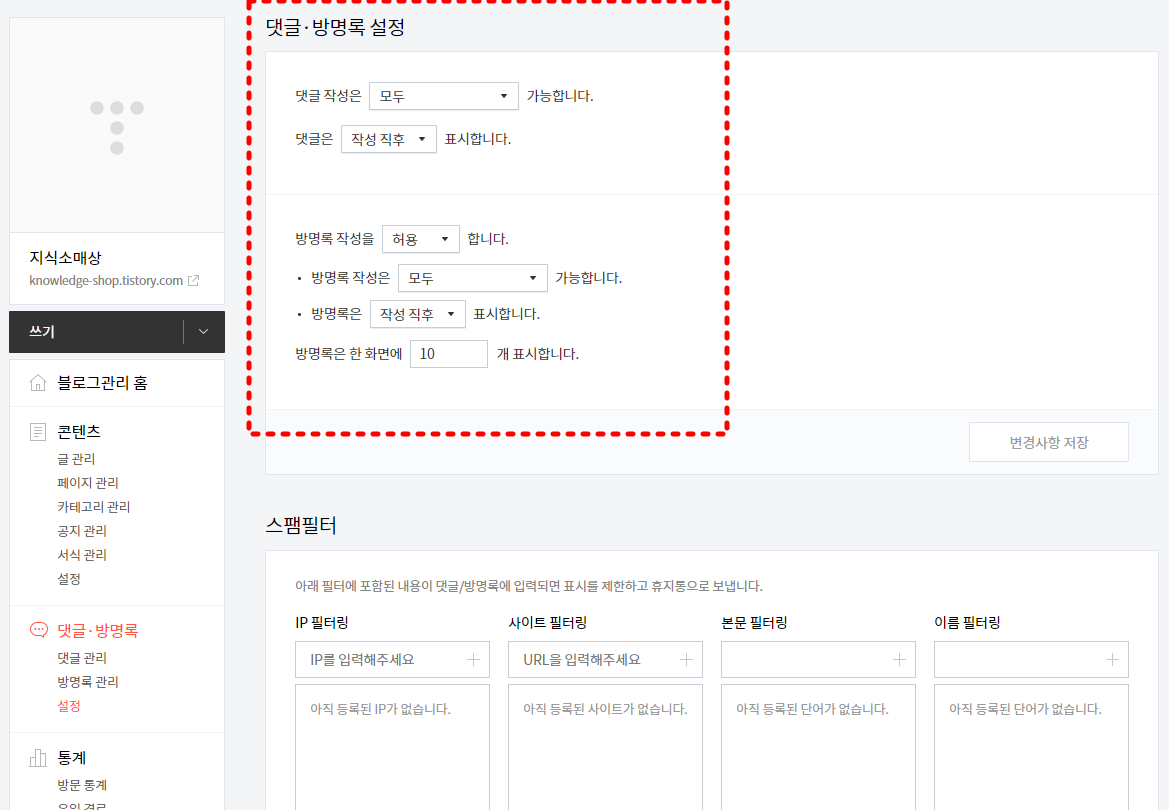Click the guestbook count field showing 10
The width and height of the screenshot is (1169, 810).
(448, 353)
